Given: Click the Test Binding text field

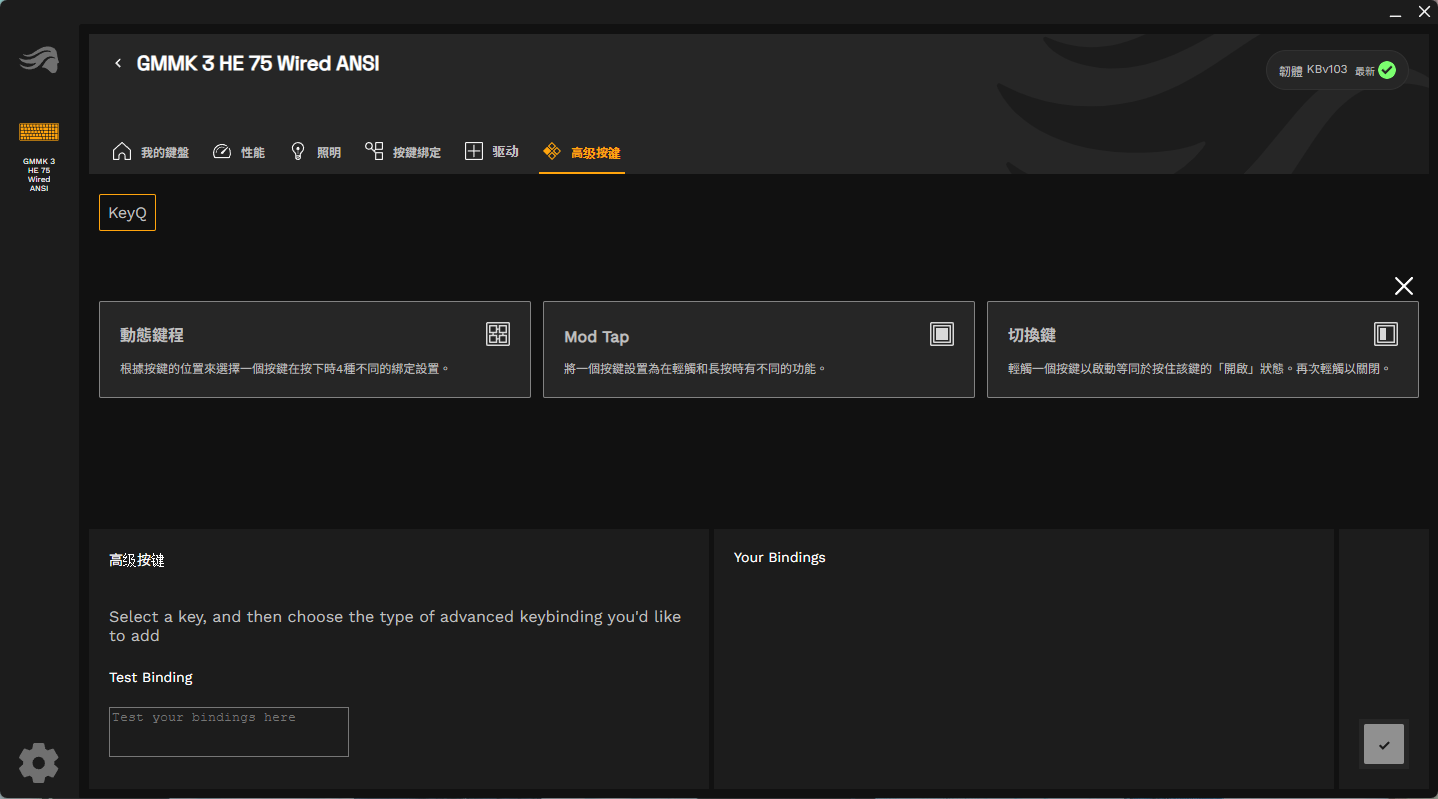Looking at the screenshot, I should click(229, 732).
